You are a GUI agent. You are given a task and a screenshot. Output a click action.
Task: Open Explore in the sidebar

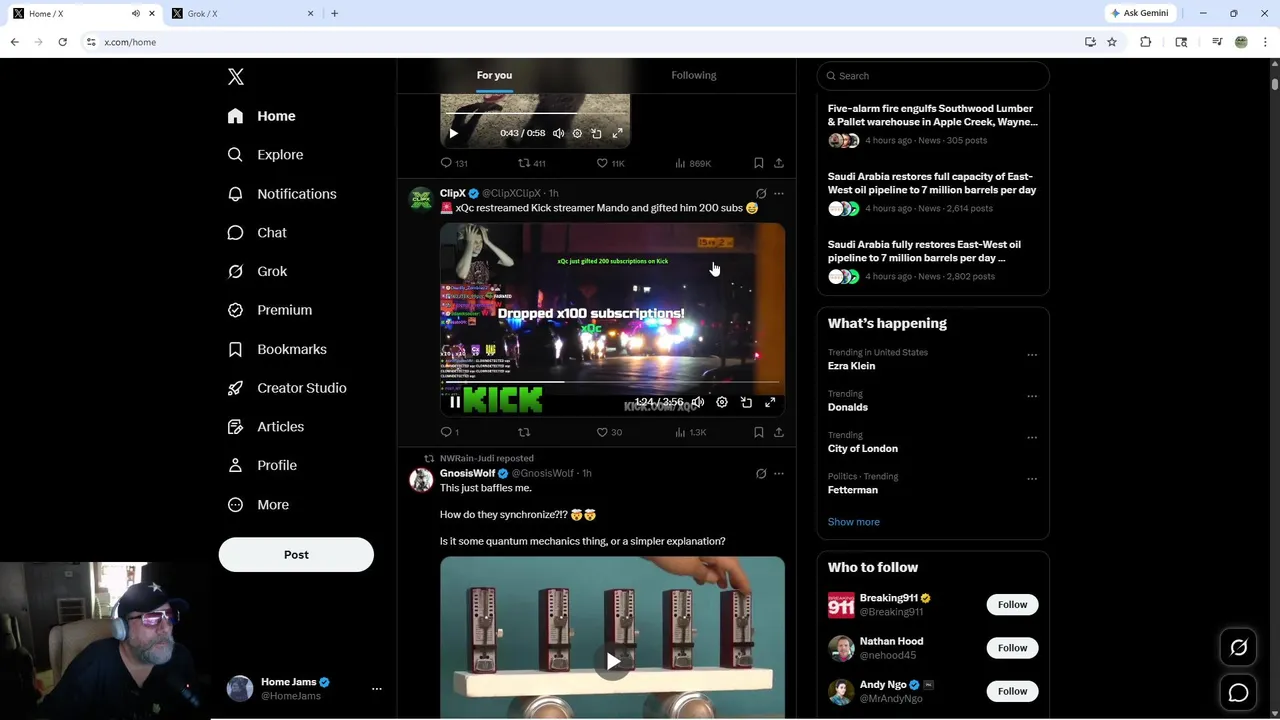pyautogui.click(x=265, y=155)
